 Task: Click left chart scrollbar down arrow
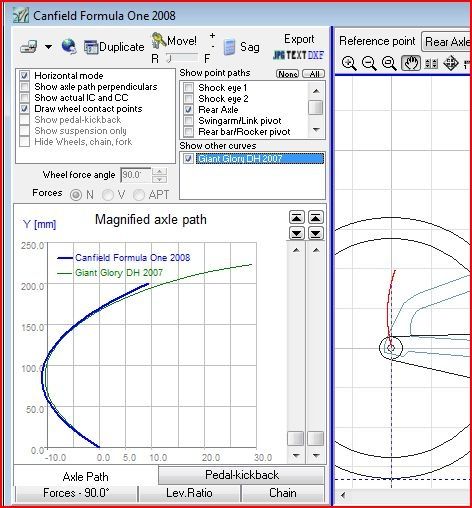coord(296,455)
